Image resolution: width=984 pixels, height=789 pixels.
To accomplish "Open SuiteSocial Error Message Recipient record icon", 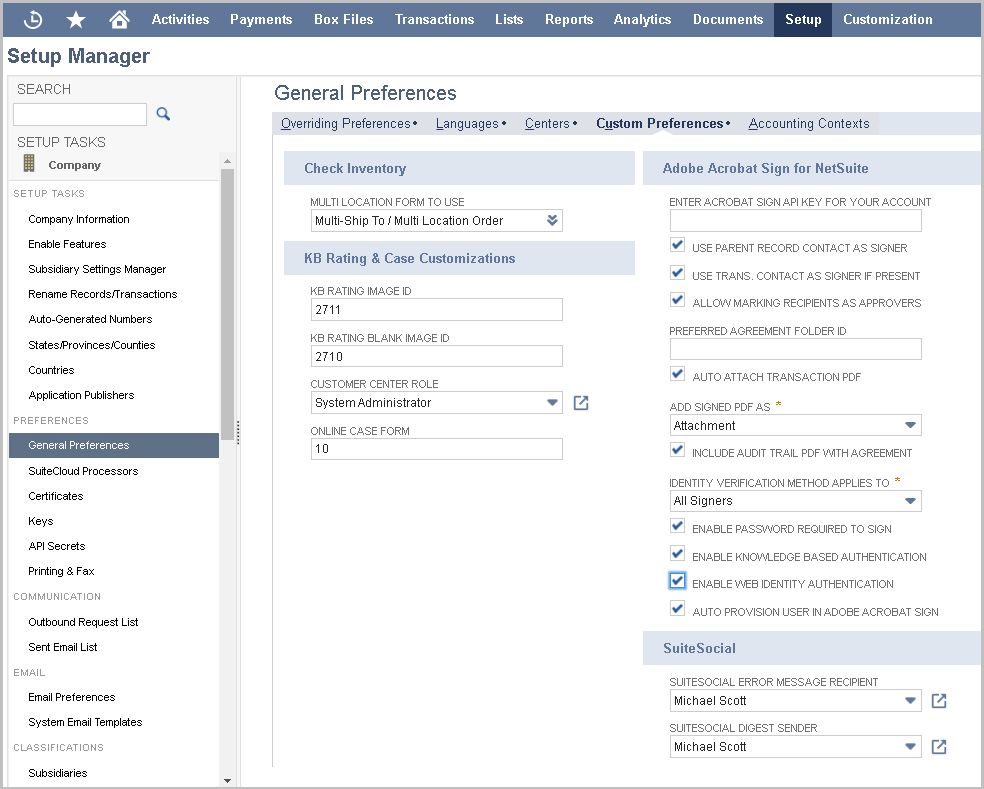I will click(x=939, y=700).
